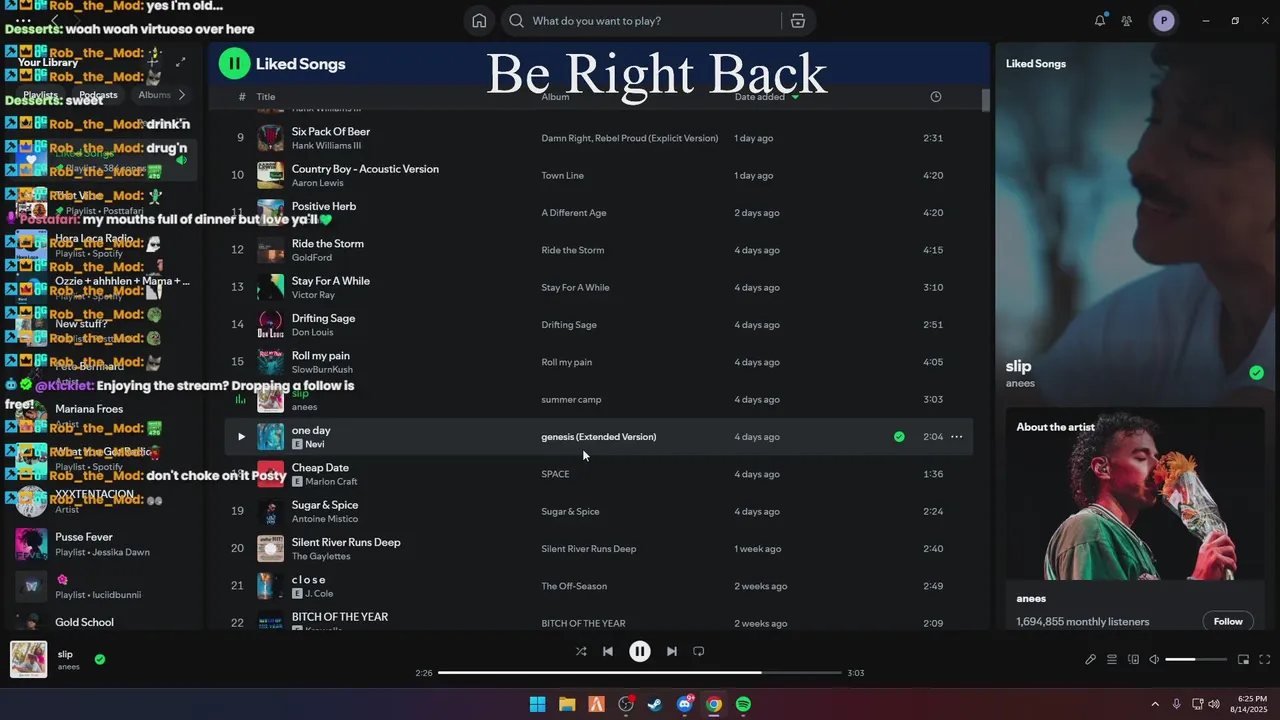Toggle the liked checkmark on one day row

(x=899, y=437)
